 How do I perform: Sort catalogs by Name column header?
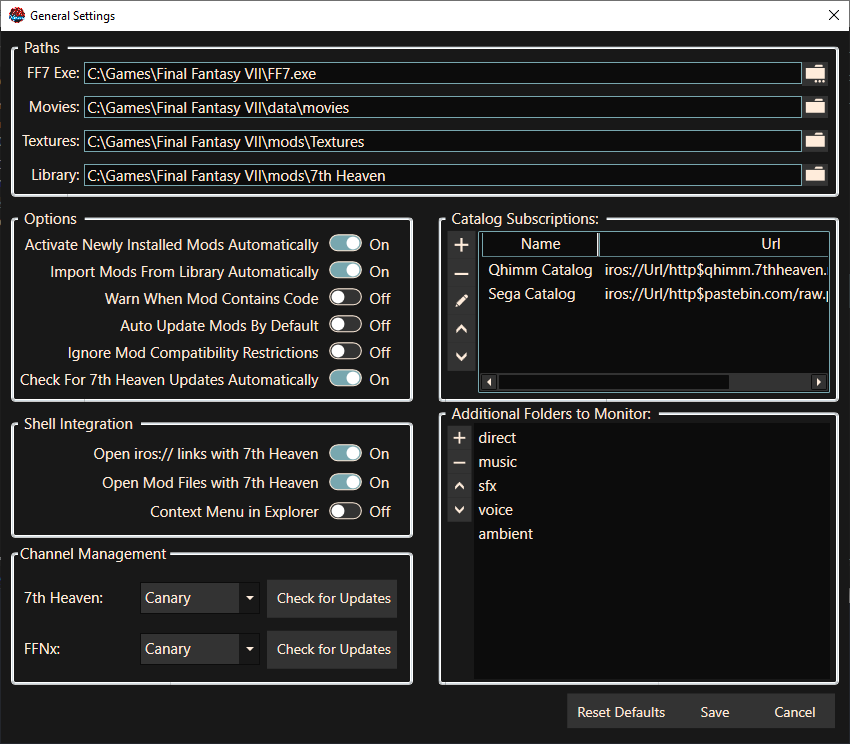tap(540, 244)
